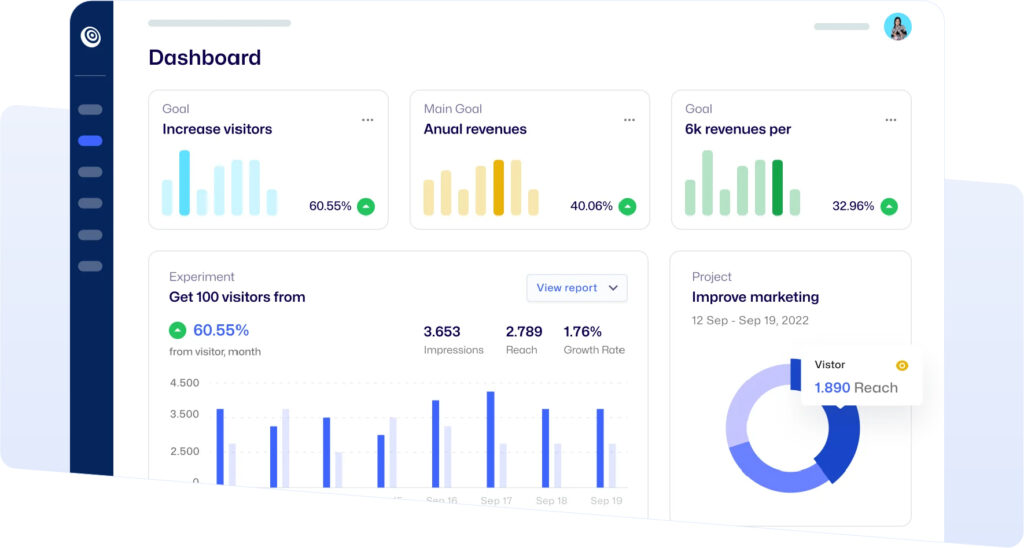Viewport: 1024px width, 548px height.
Task: Click green up arrow beside 40.06%
Action: tap(627, 207)
